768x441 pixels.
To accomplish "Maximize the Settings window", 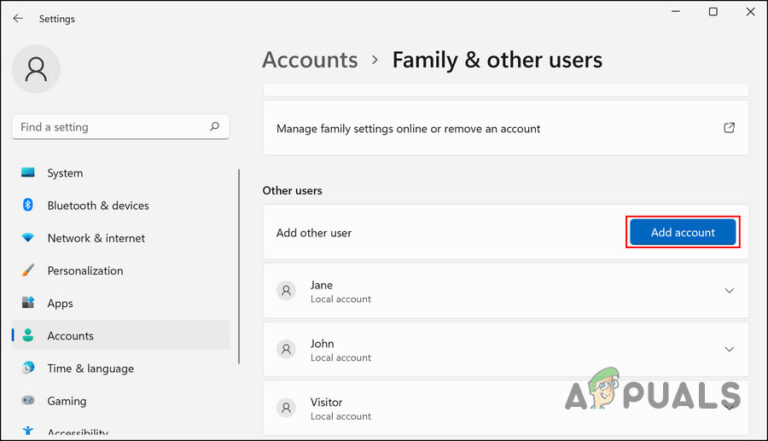I will click(713, 11).
